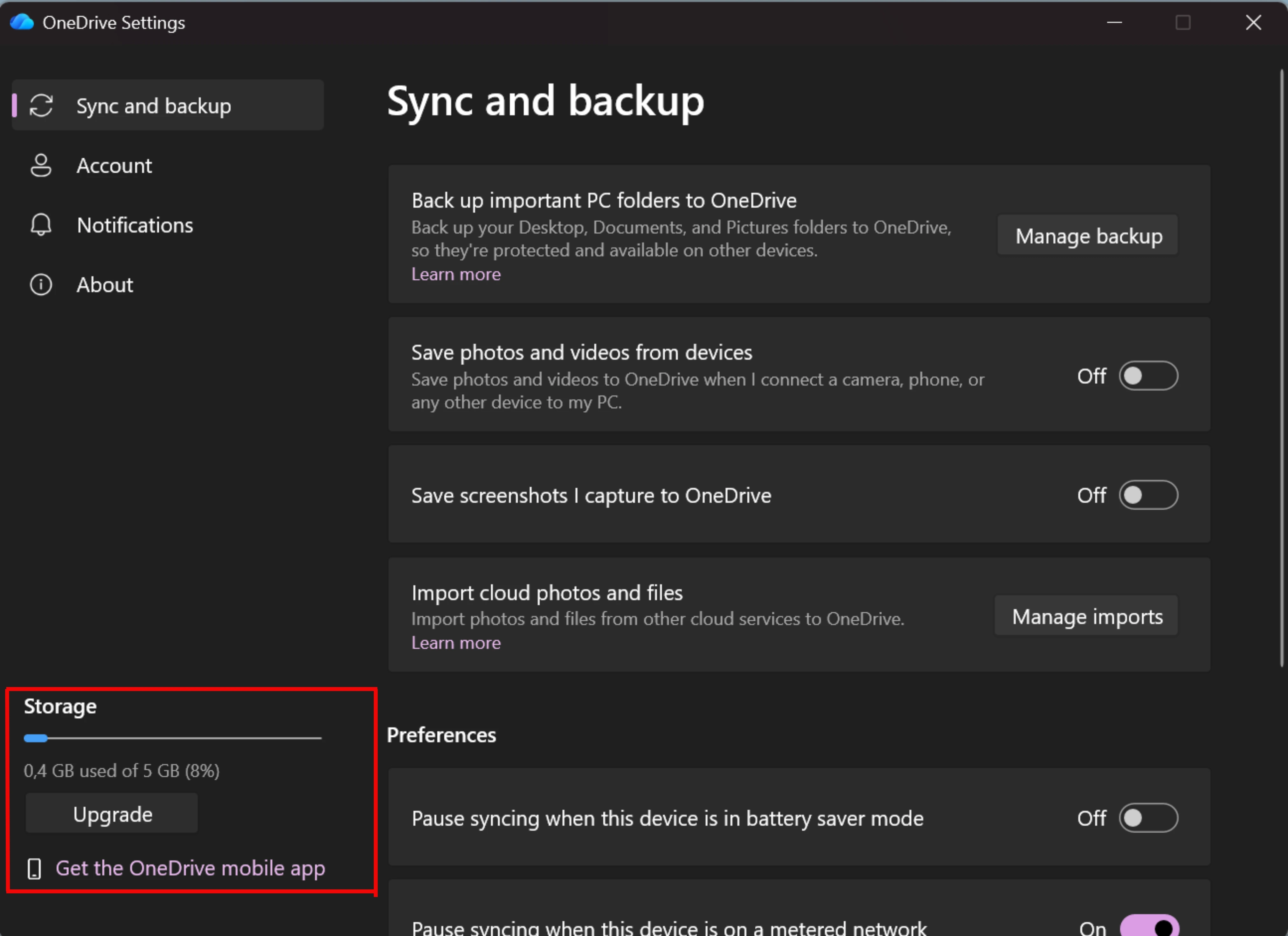Disable pause syncing on metered network

[1149, 926]
